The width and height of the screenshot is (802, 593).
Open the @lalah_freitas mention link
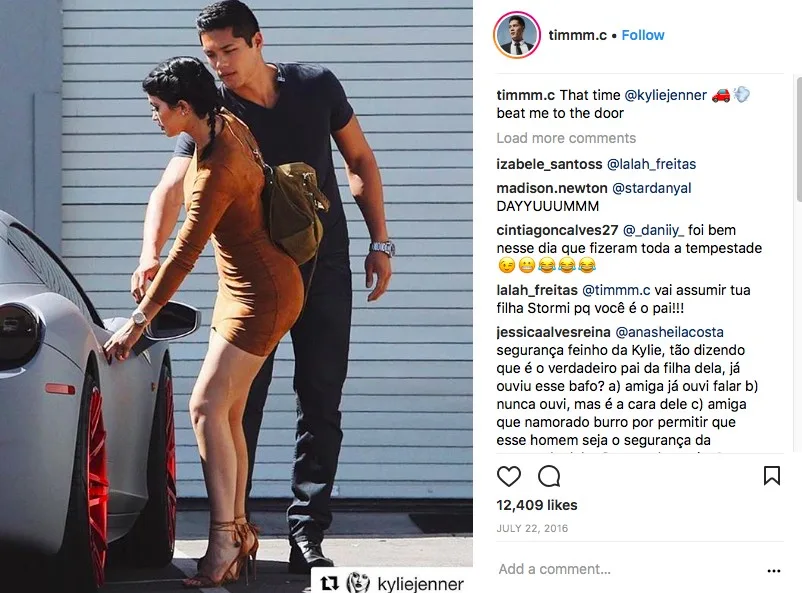tap(651, 164)
